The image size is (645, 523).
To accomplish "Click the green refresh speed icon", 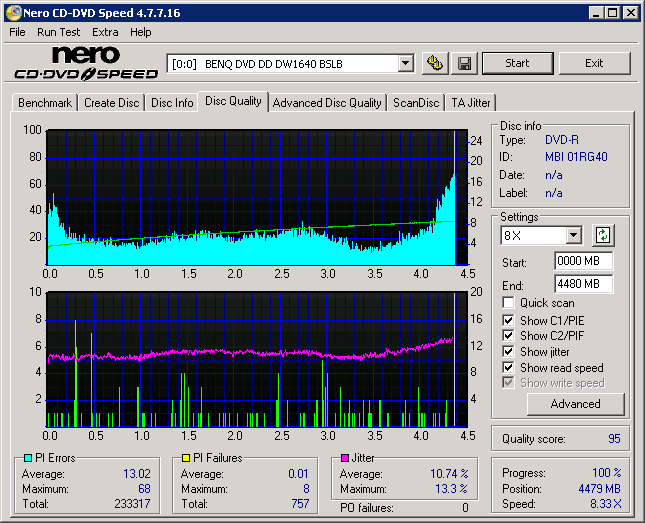I will pyautogui.click(x=603, y=236).
